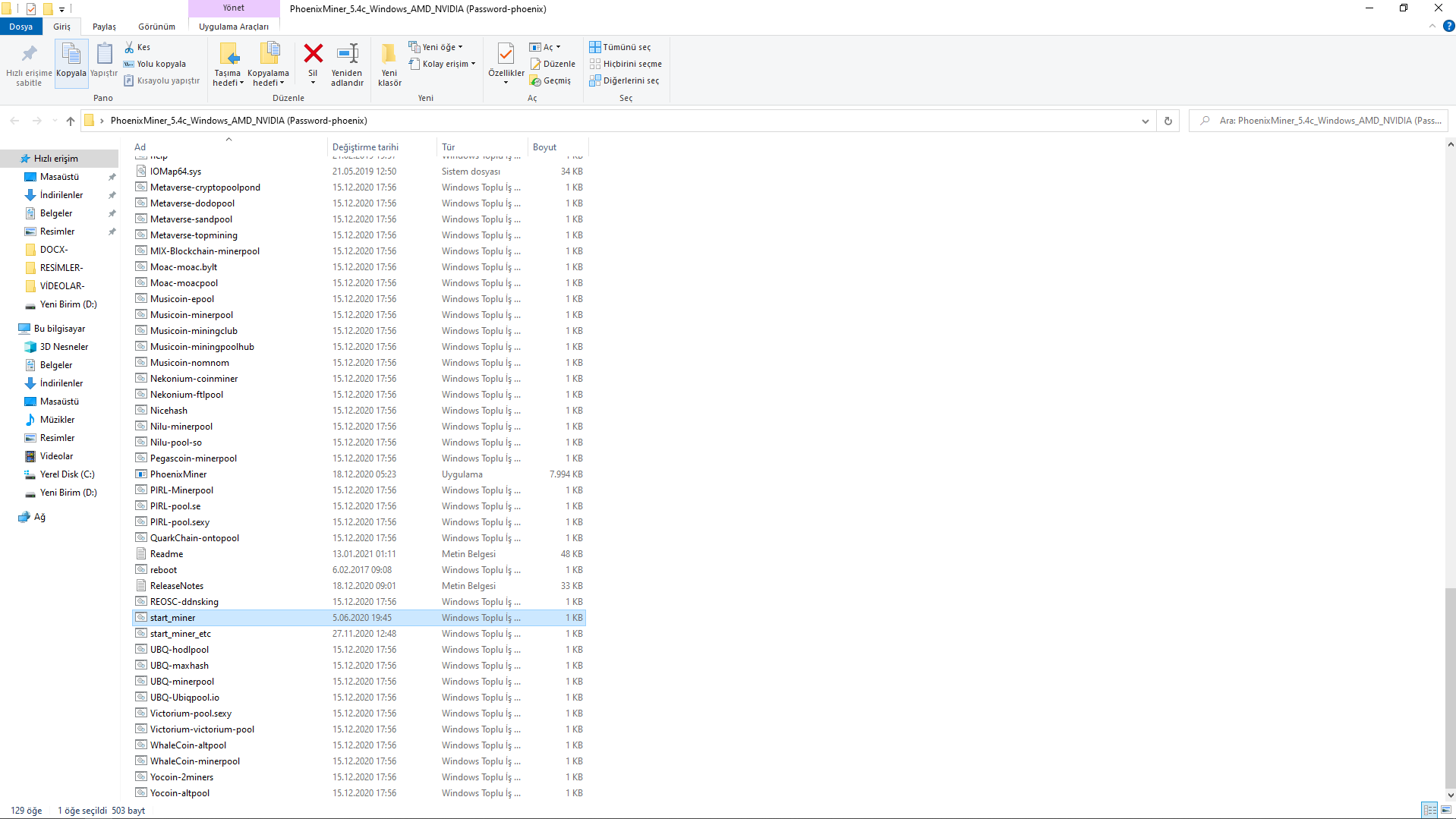Expand the address bar history dropdown
This screenshot has height=819, width=1456.
pyautogui.click(x=1146, y=121)
